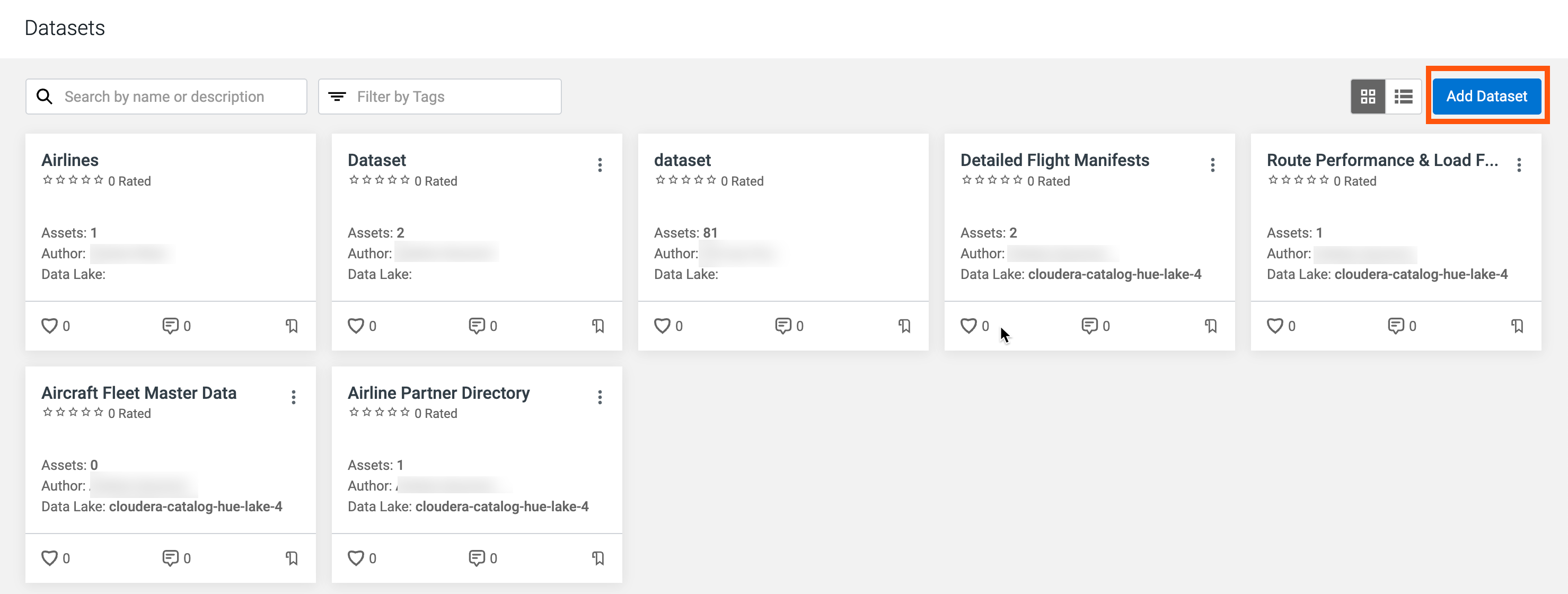Viewport: 1568px width, 594px height.
Task: Bookmark the Route Performance & Load dataset
Action: 1517,326
